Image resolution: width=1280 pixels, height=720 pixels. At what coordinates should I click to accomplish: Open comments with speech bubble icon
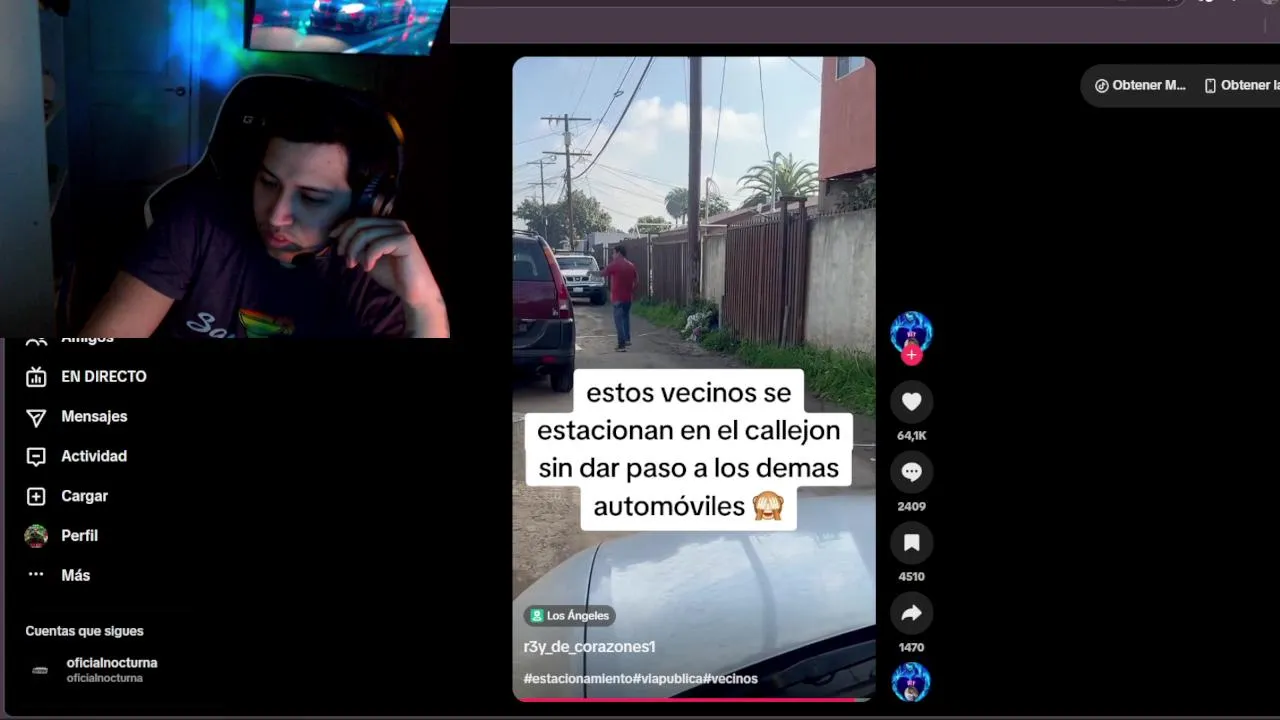tap(911, 472)
